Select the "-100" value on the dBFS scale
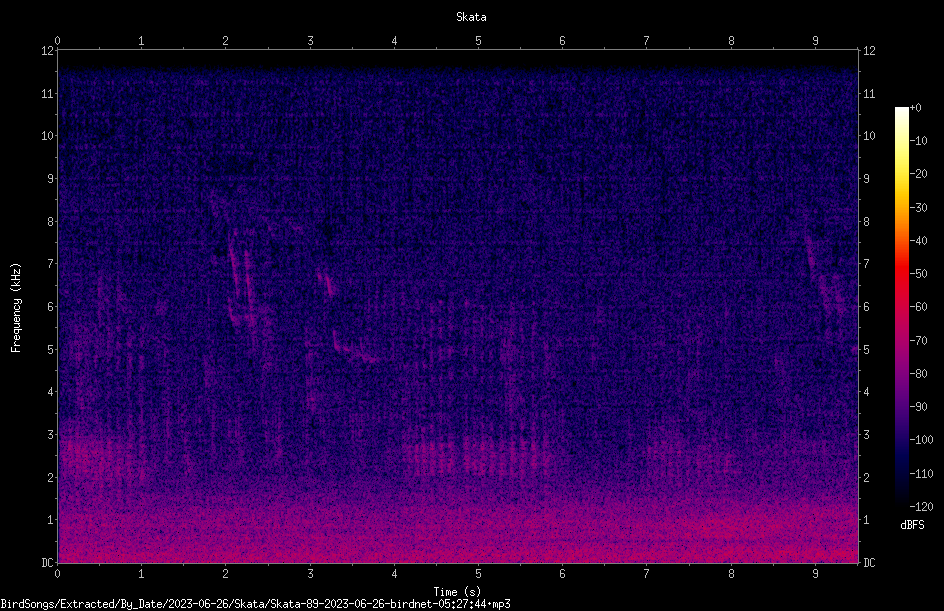The height and width of the screenshot is (611, 944). point(921,440)
